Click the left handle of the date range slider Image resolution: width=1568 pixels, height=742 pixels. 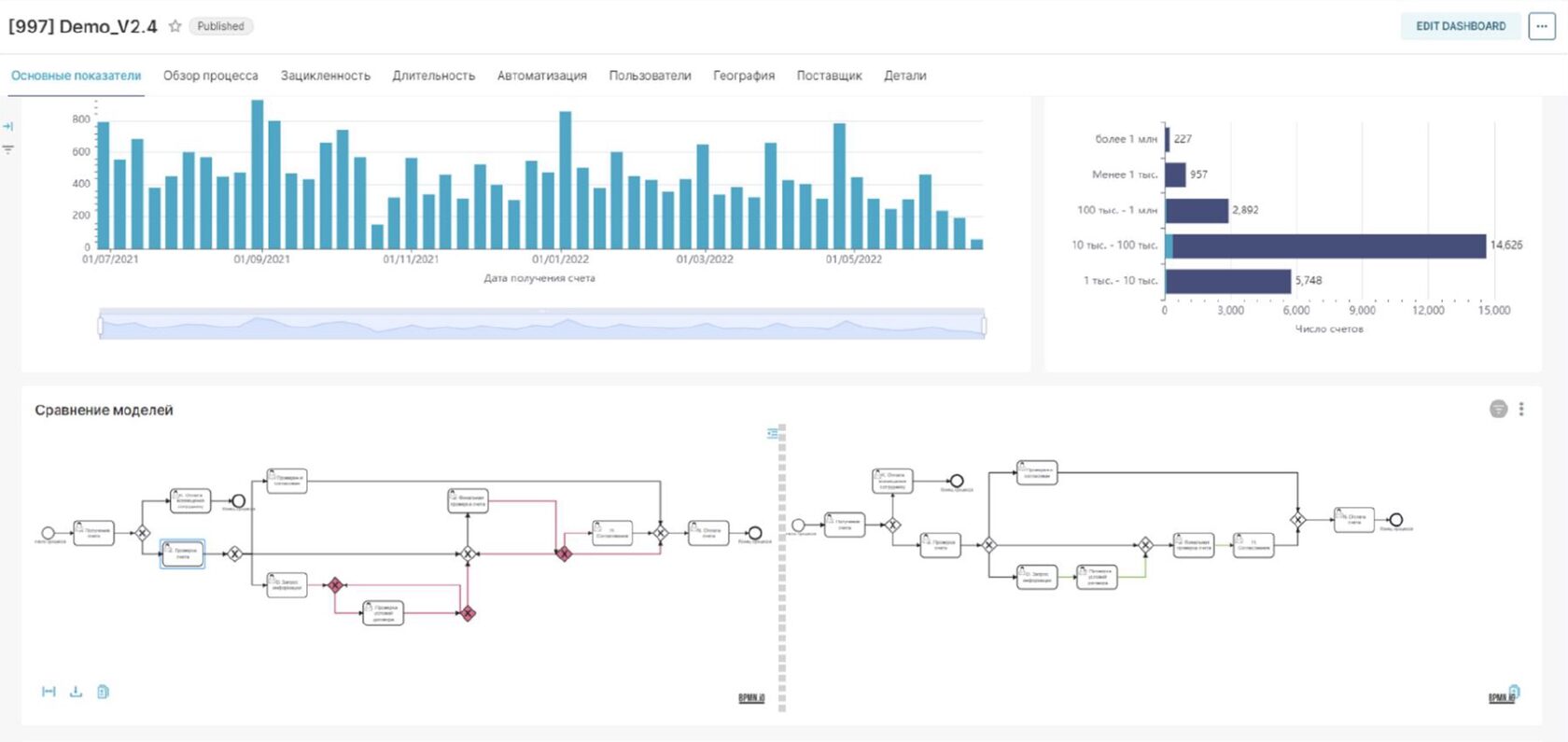100,326
